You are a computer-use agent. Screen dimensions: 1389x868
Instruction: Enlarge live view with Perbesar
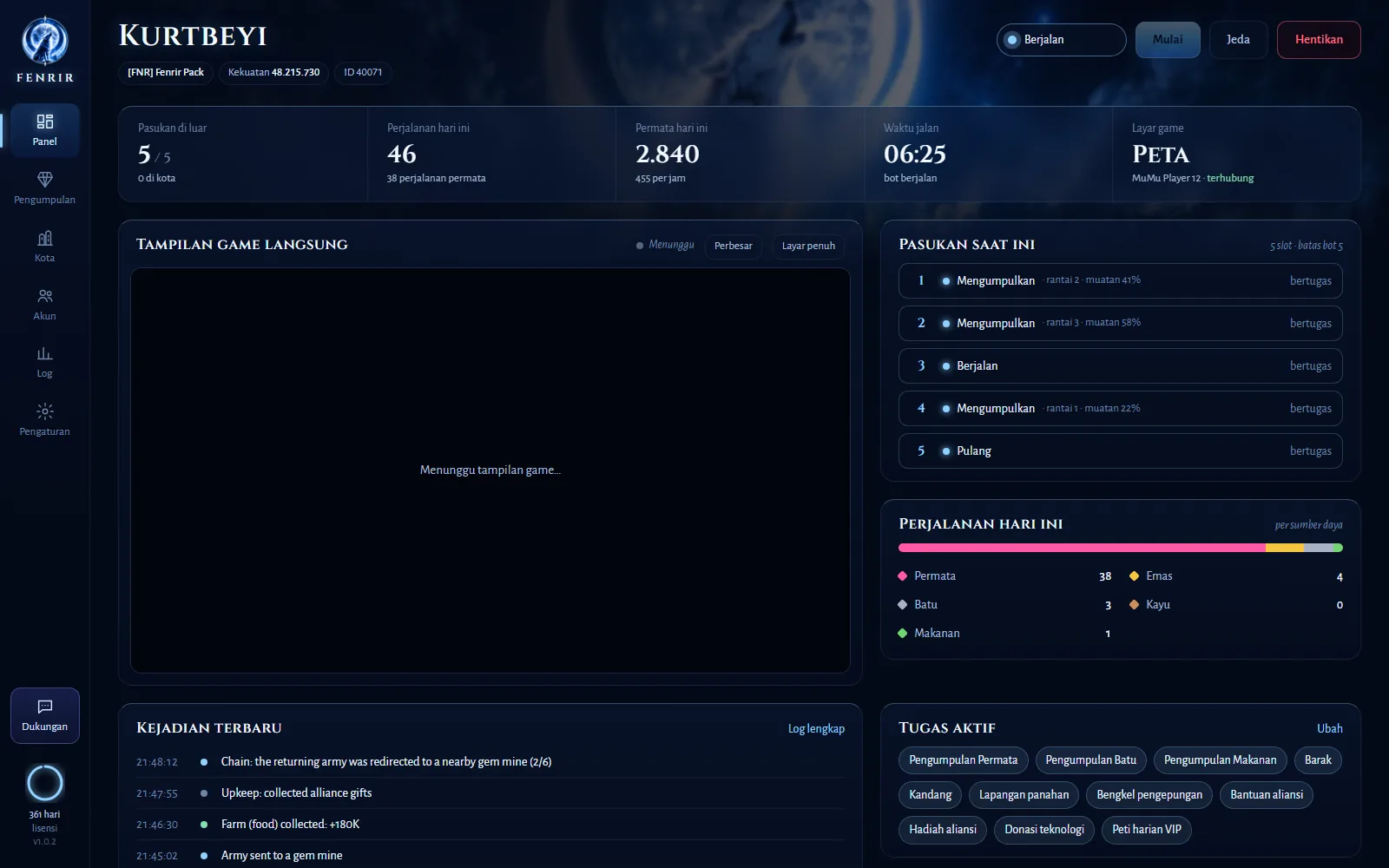[734, 247]
